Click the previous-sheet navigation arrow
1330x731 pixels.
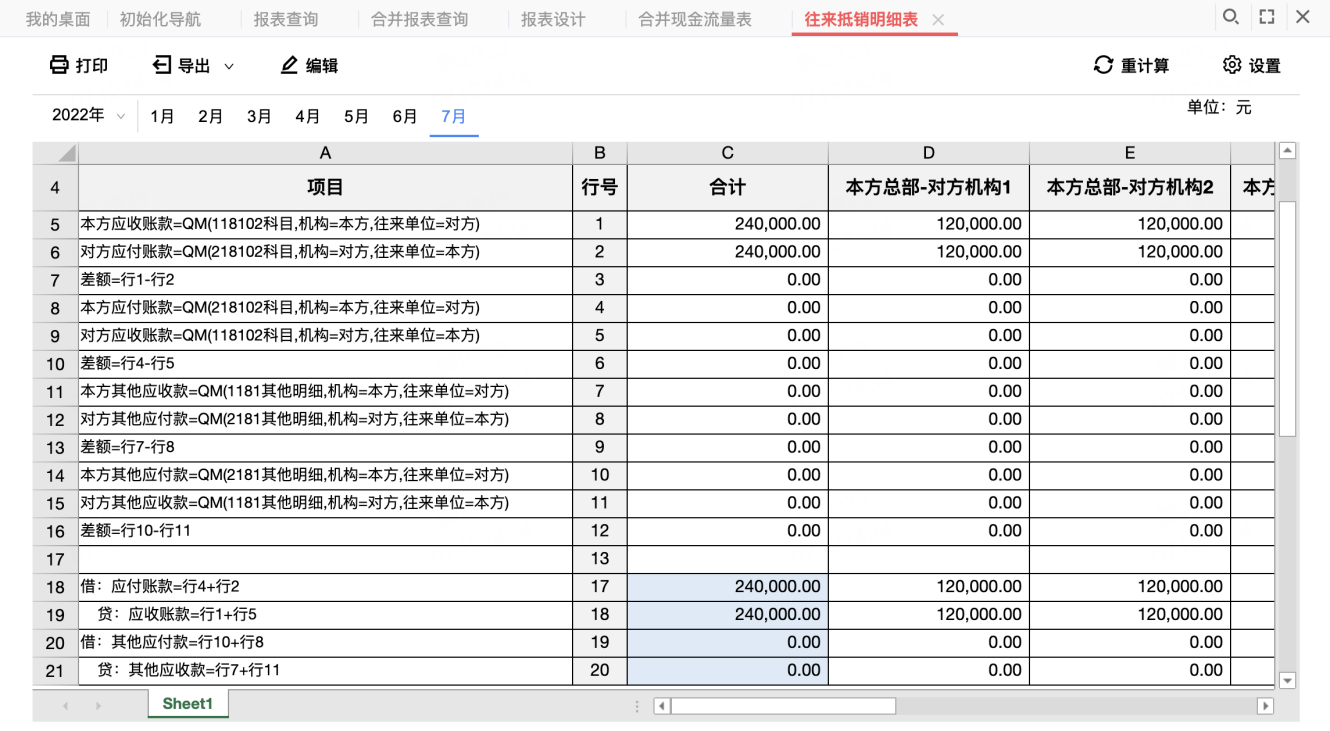(66, 706)
